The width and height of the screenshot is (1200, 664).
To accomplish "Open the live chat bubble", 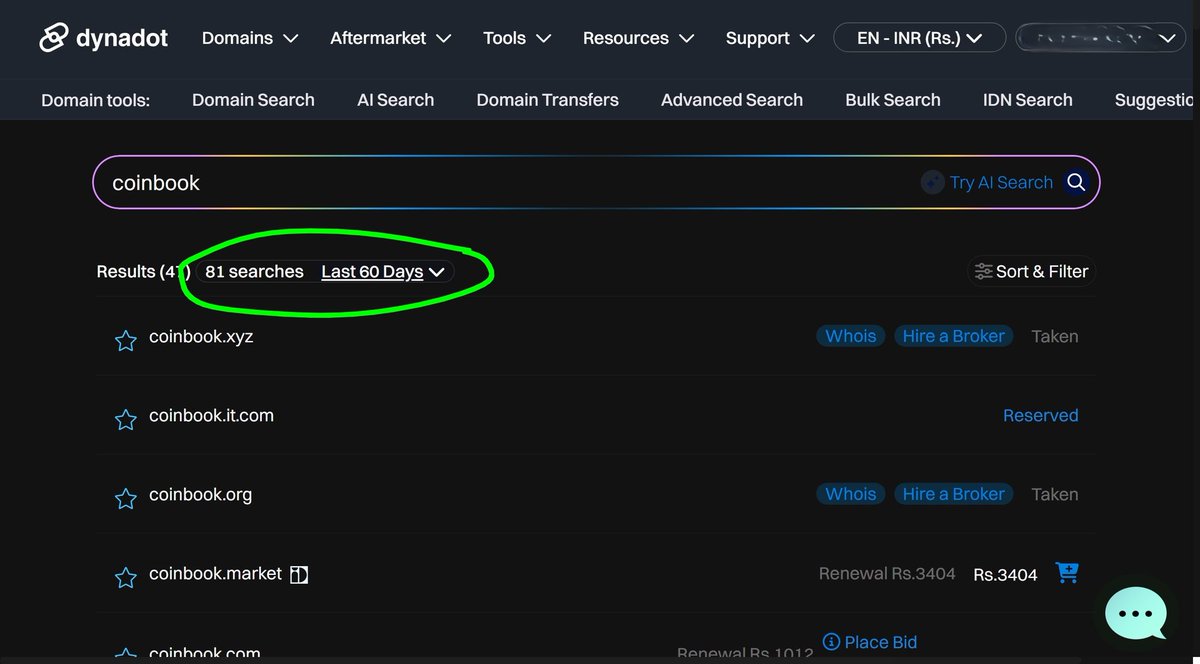I will coord(1136,613).
